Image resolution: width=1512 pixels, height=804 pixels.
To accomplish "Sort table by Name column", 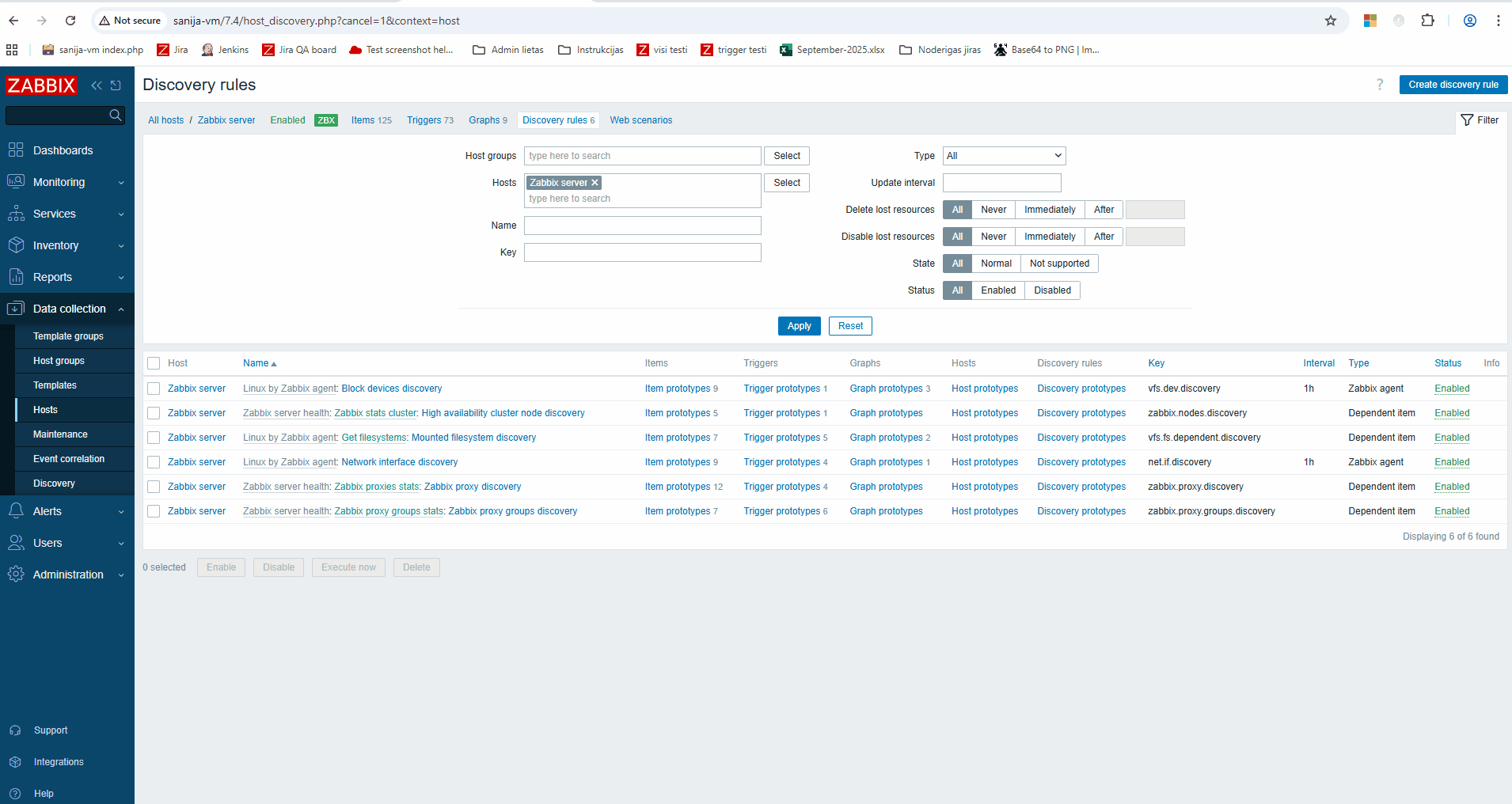I will [260, 363].
